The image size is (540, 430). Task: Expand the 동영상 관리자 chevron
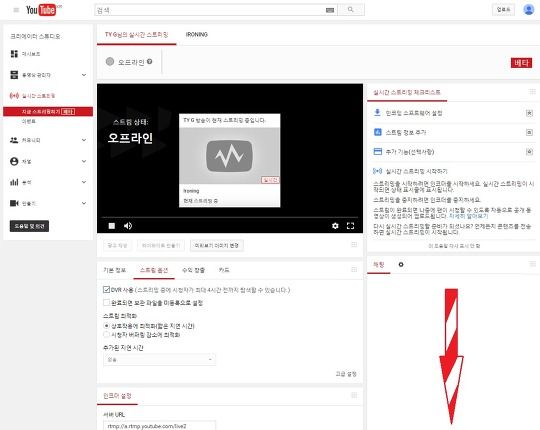[84, 75]
